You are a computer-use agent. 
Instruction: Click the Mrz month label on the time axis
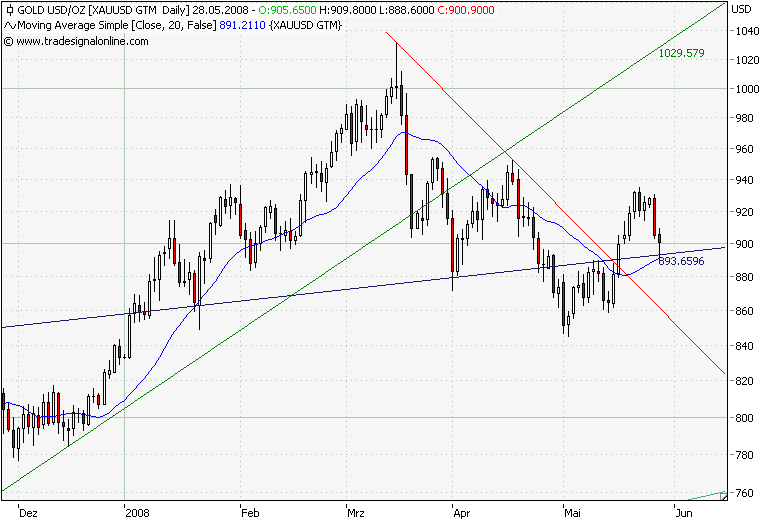pyautogui.click(x=356, y=513)
